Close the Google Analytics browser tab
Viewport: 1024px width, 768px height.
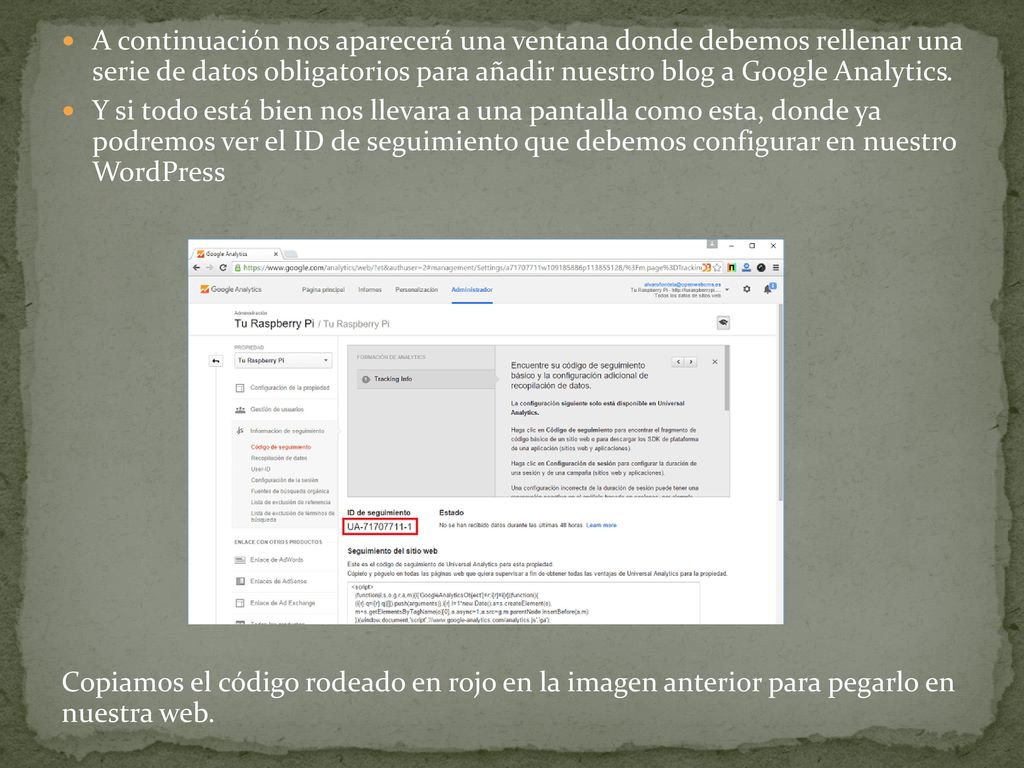276,254
